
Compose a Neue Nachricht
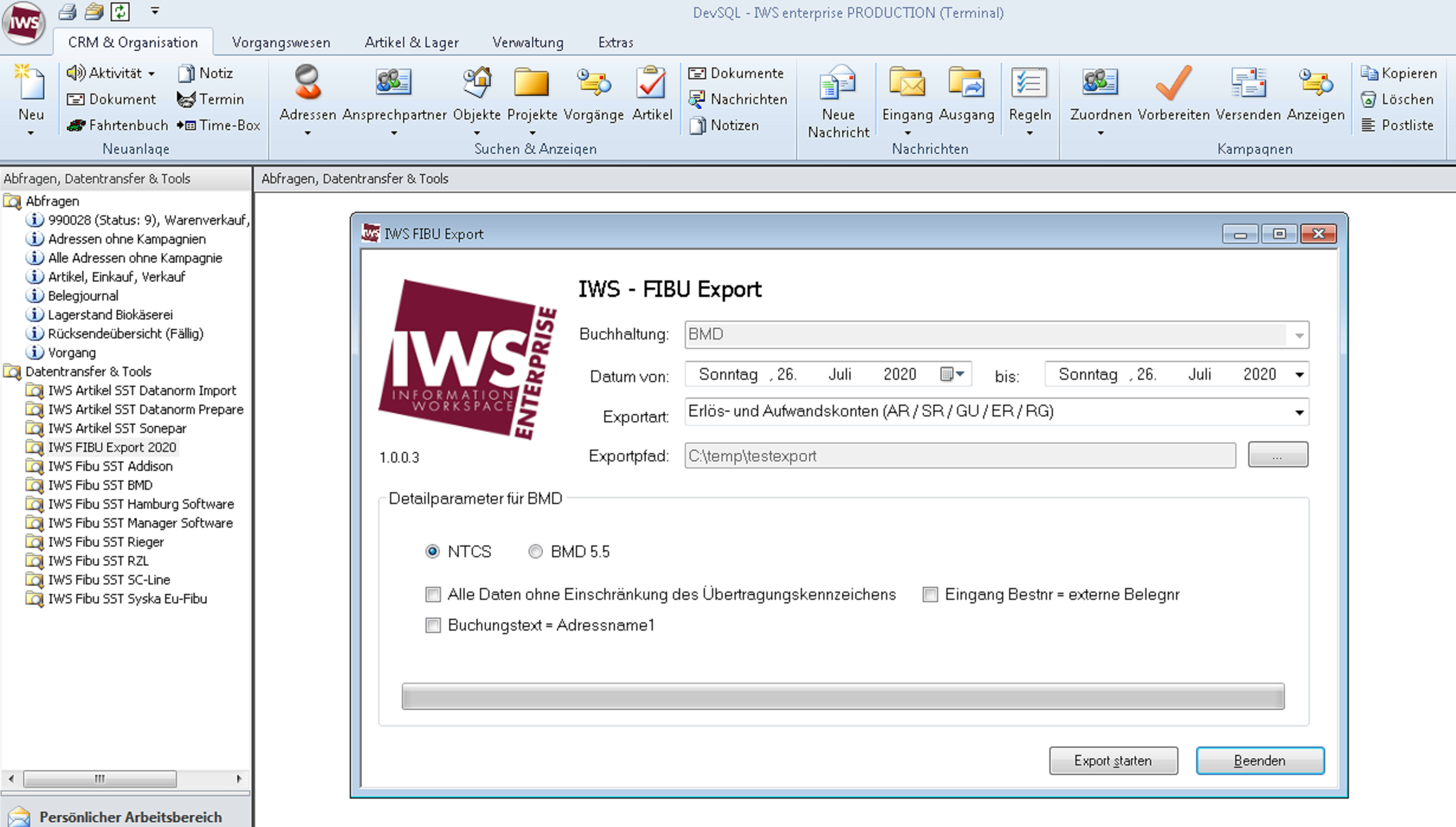coord(838,102)
